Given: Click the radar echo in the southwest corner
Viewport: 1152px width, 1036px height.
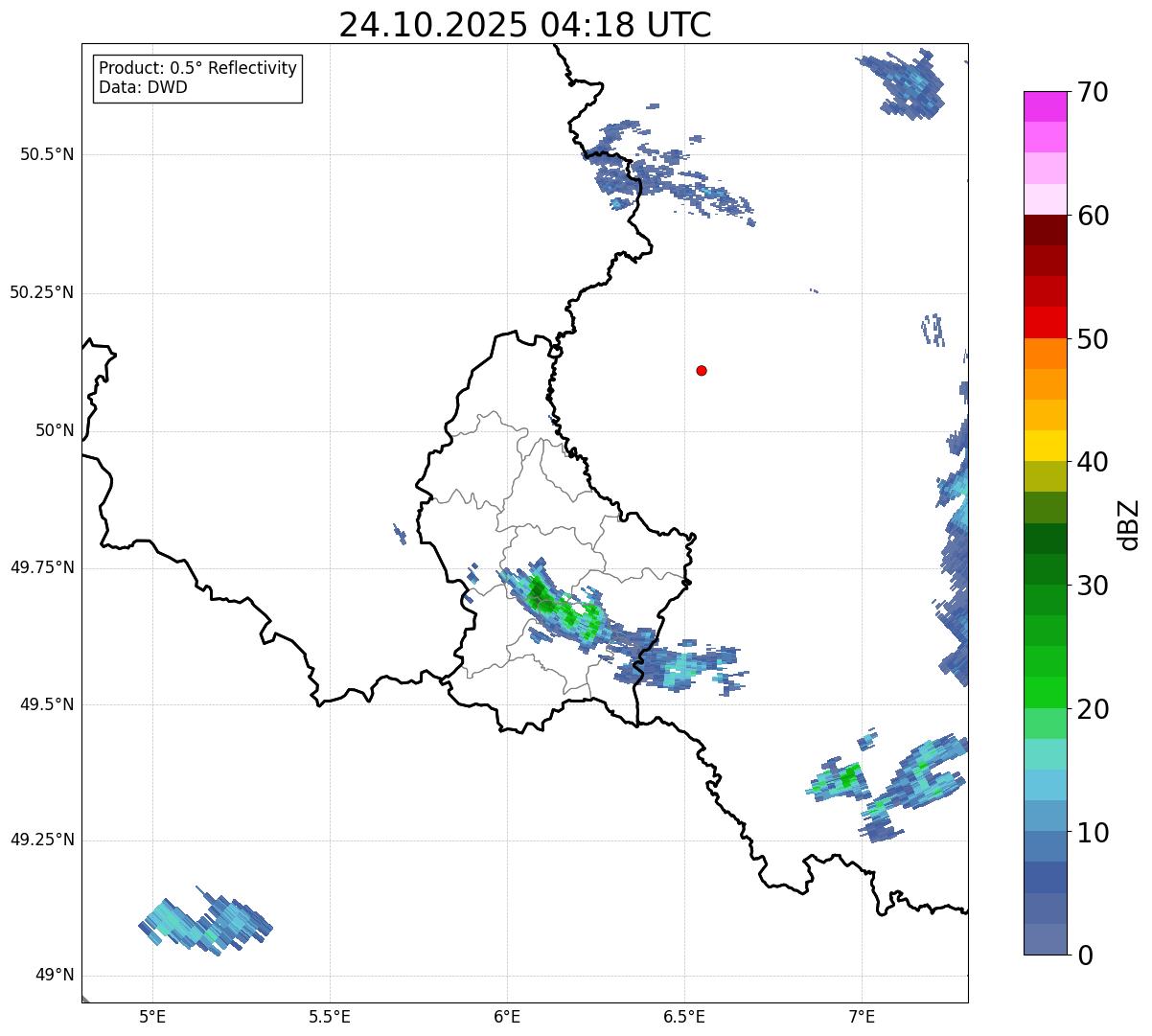Looking at the screenshot, I should 206,921.
